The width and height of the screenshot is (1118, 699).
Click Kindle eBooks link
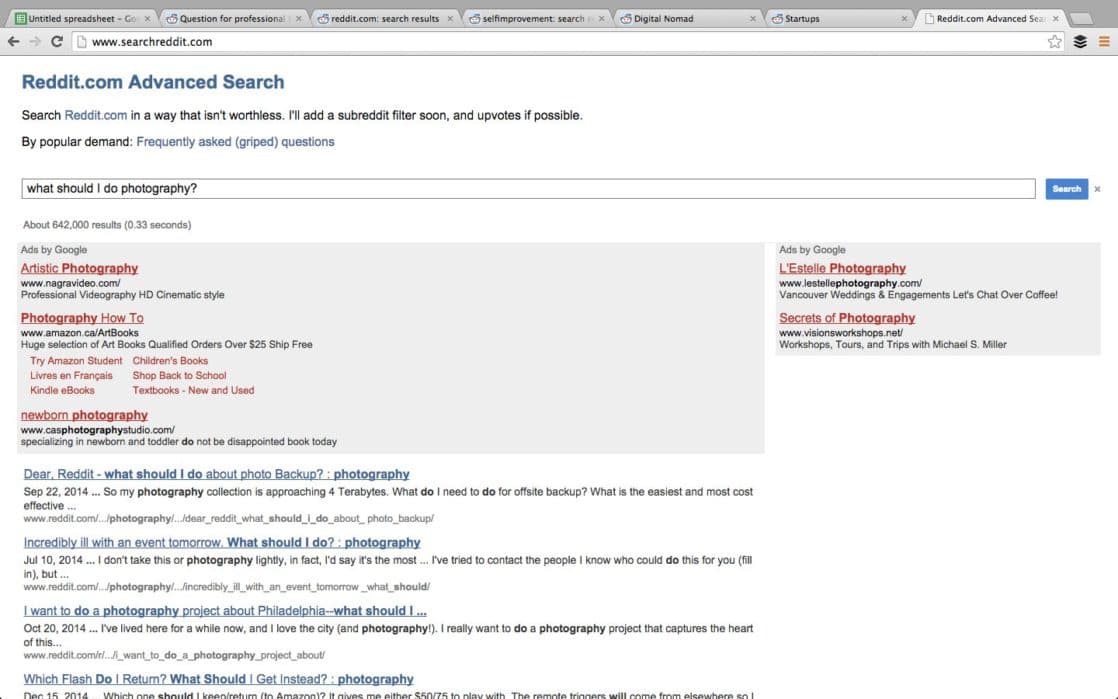tap(62, 390)
